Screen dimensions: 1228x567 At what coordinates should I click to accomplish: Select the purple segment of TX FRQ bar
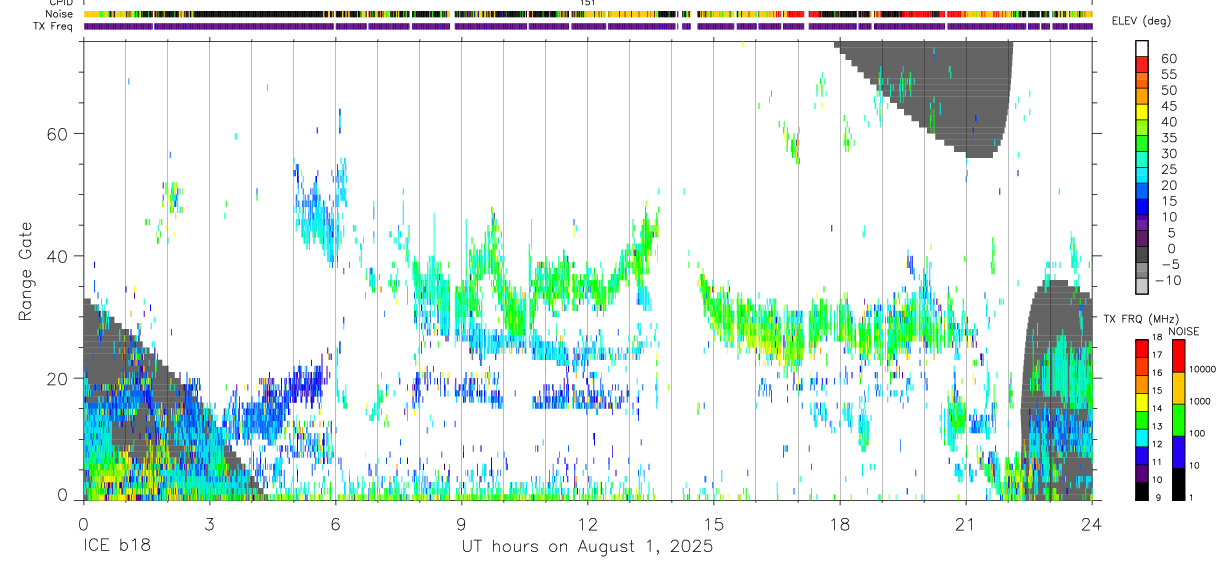[1141, 474]
